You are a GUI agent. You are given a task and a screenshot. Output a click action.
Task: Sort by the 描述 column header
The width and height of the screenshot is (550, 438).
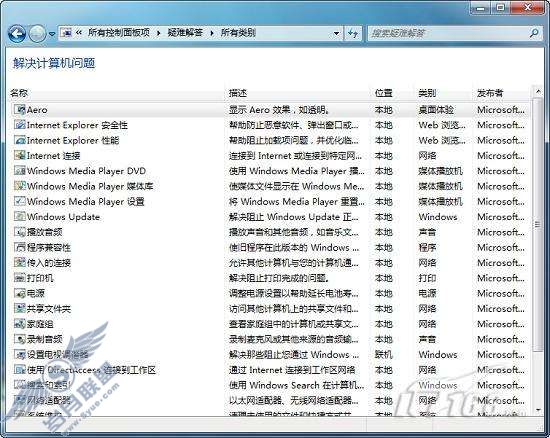238,93
